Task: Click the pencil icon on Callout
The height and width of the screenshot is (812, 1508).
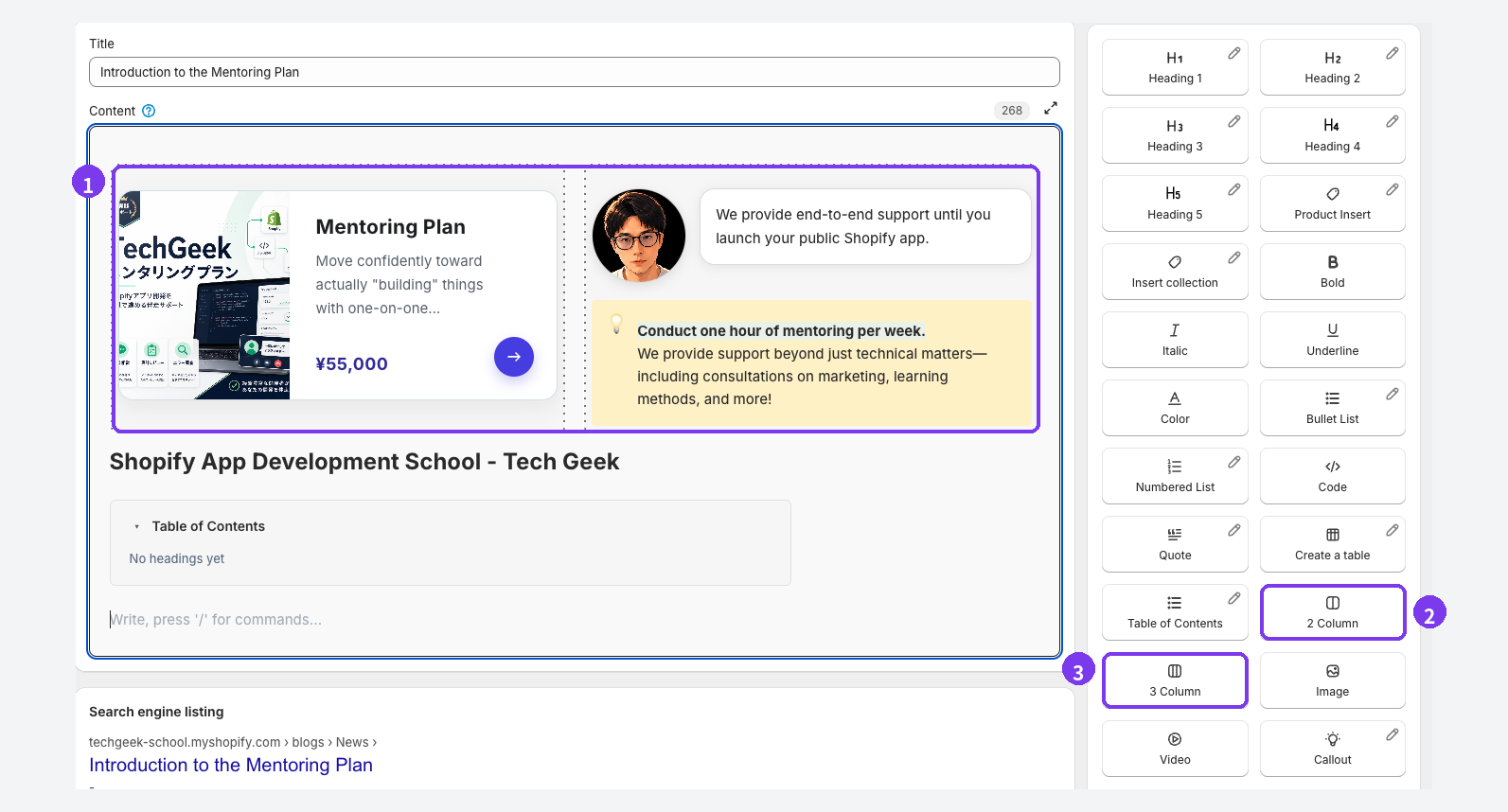Action: pos(1393,735)
